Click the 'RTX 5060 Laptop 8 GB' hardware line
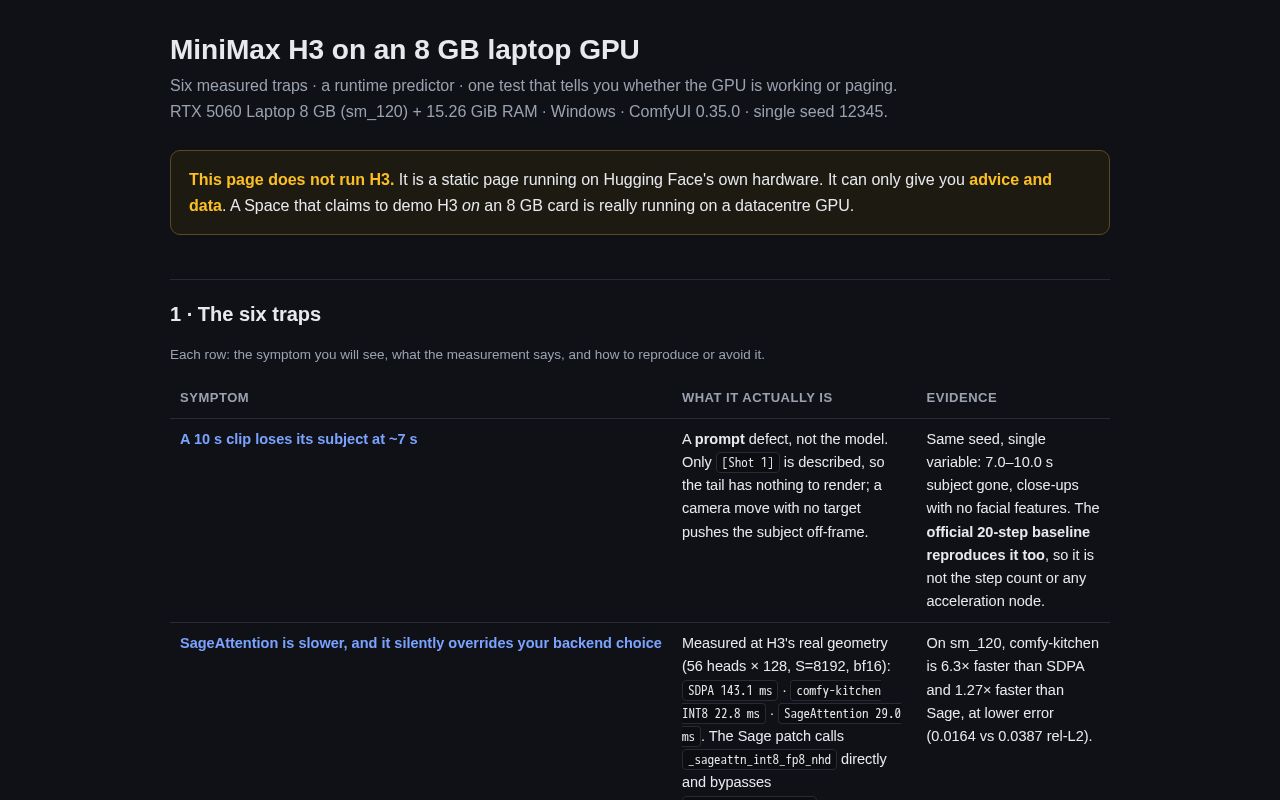Screen dimensions: 1280x800 (x=528, y=112)
